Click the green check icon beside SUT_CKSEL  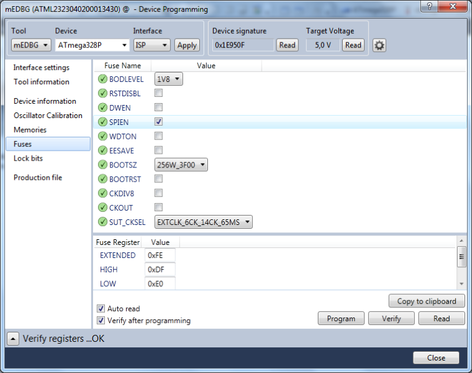[x=102, y=222]
